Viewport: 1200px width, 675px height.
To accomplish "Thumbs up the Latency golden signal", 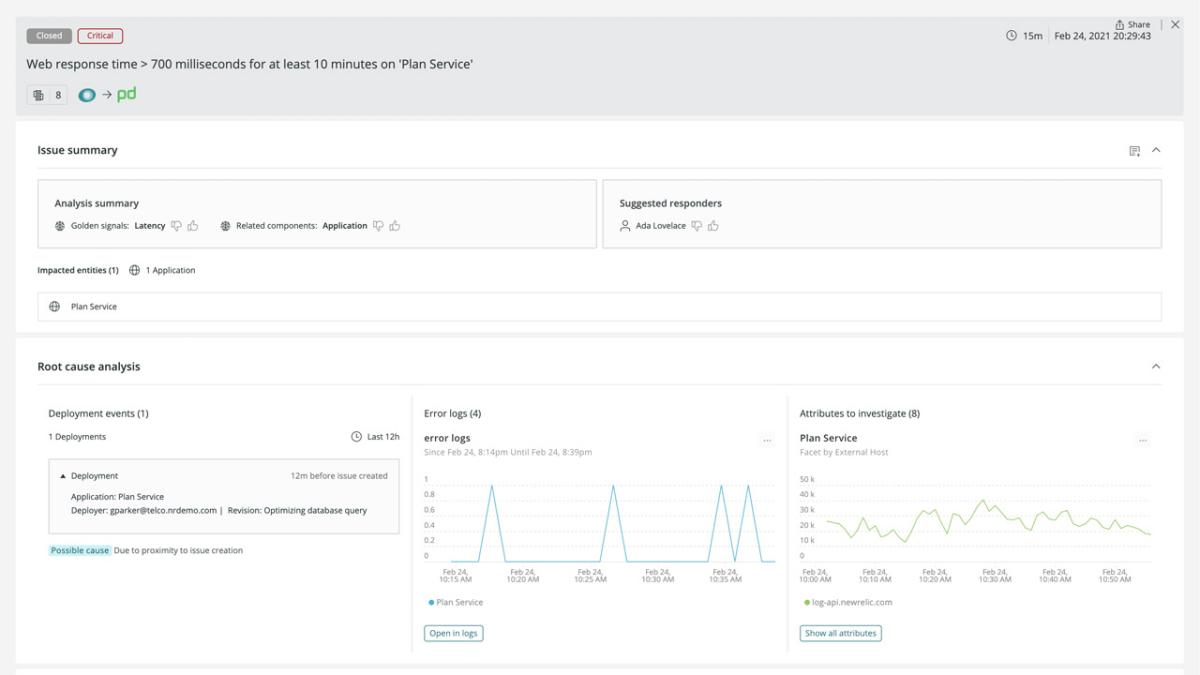I will pyautogui.click(x=193, y=226).
